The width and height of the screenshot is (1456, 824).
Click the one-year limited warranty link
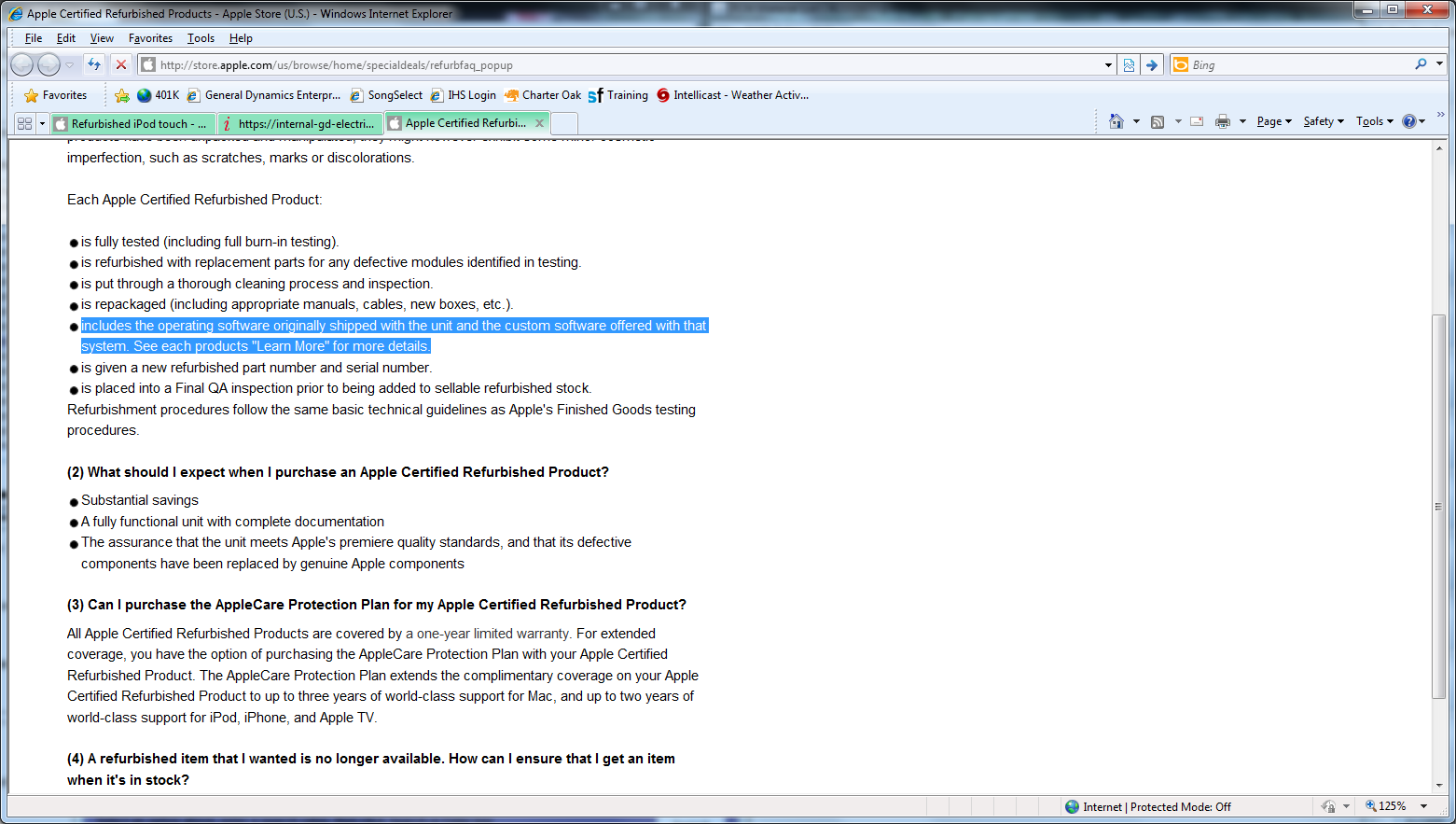coord(489,634)
